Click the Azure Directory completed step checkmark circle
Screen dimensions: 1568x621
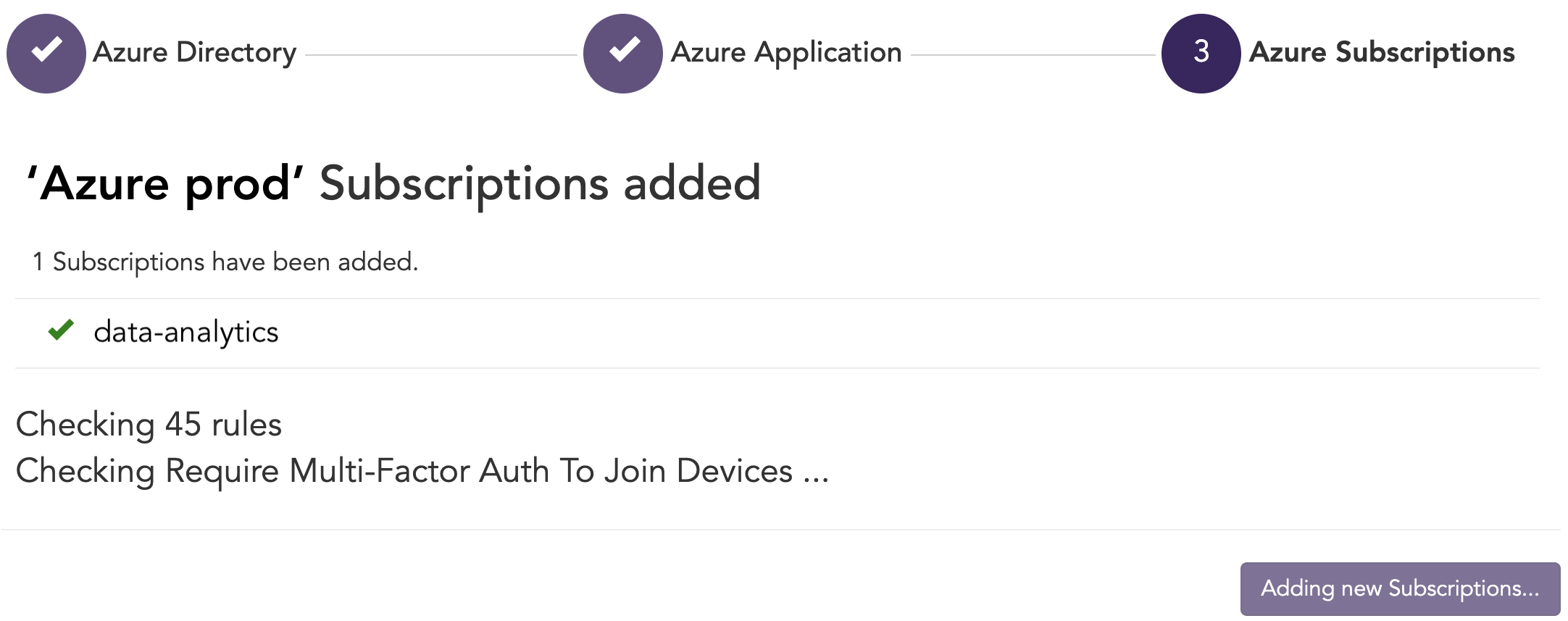coord(46,54)
